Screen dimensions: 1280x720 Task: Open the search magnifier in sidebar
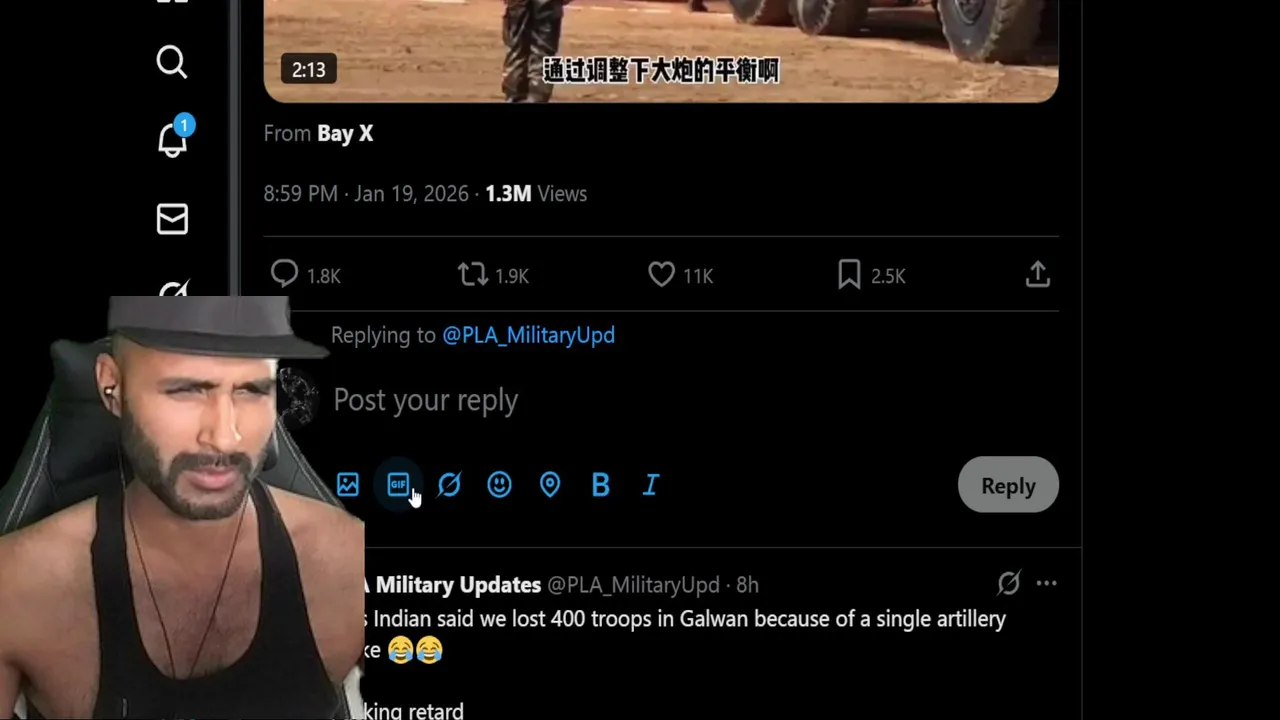172,62
